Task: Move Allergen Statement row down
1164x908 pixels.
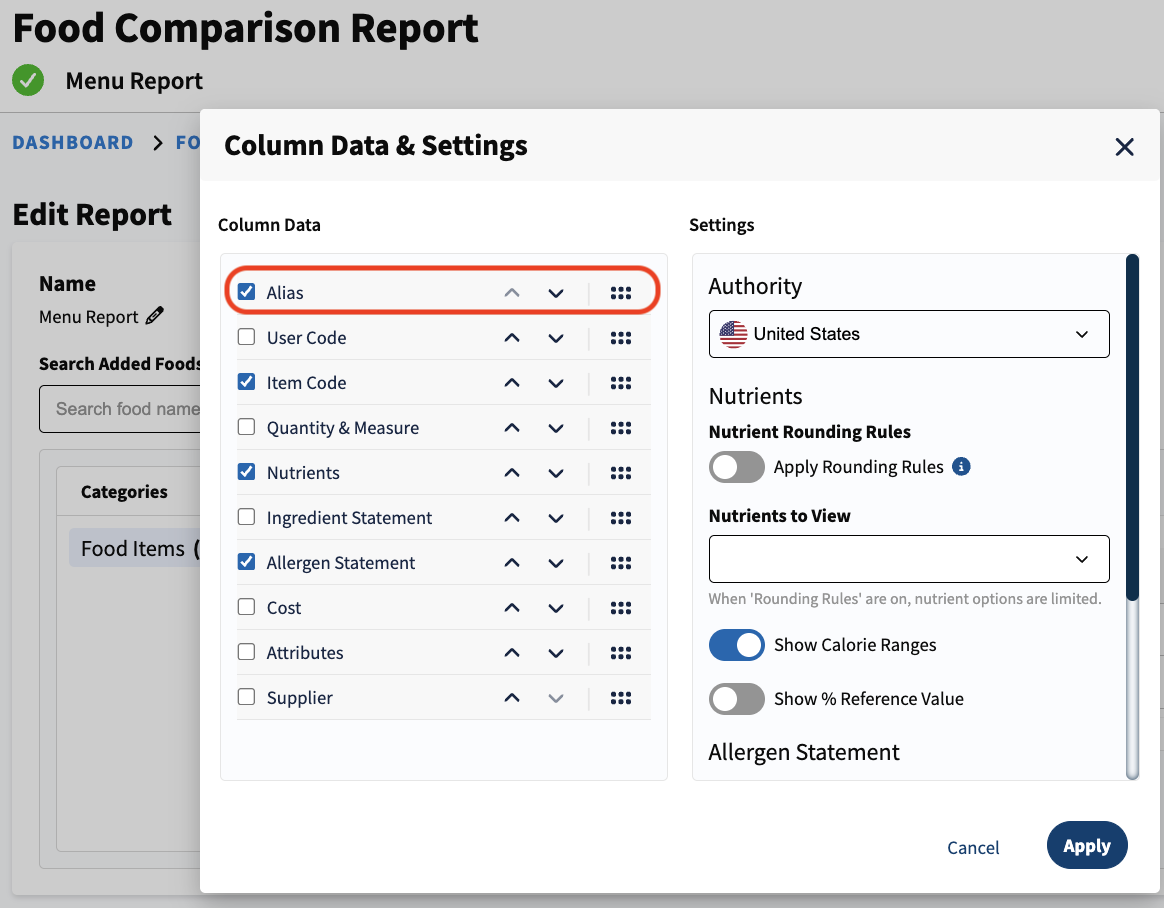Action: [555, 564]
